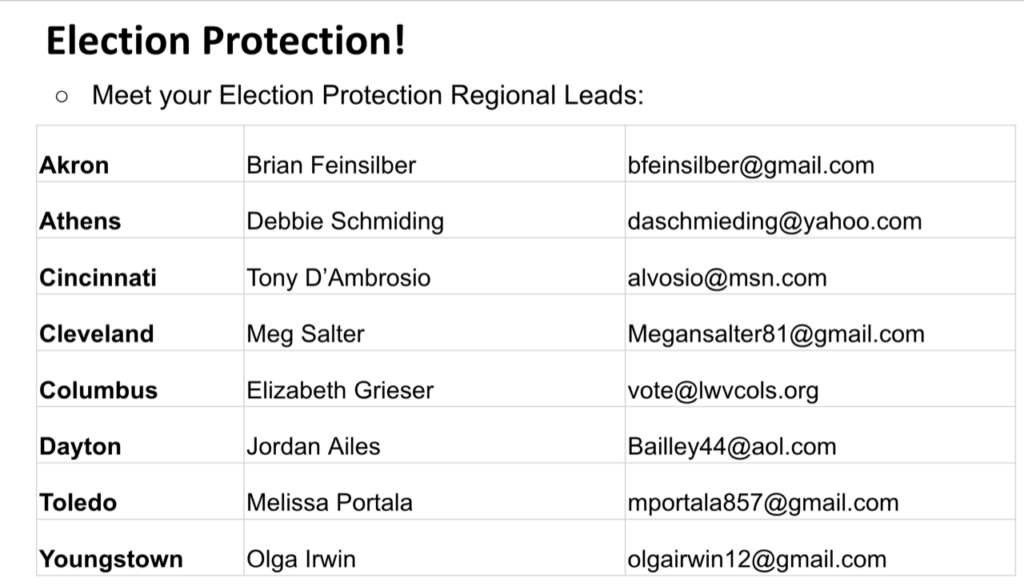1024x586 pixels.
Task: Click the Election Protection! slide title
Action: (226, 40)
